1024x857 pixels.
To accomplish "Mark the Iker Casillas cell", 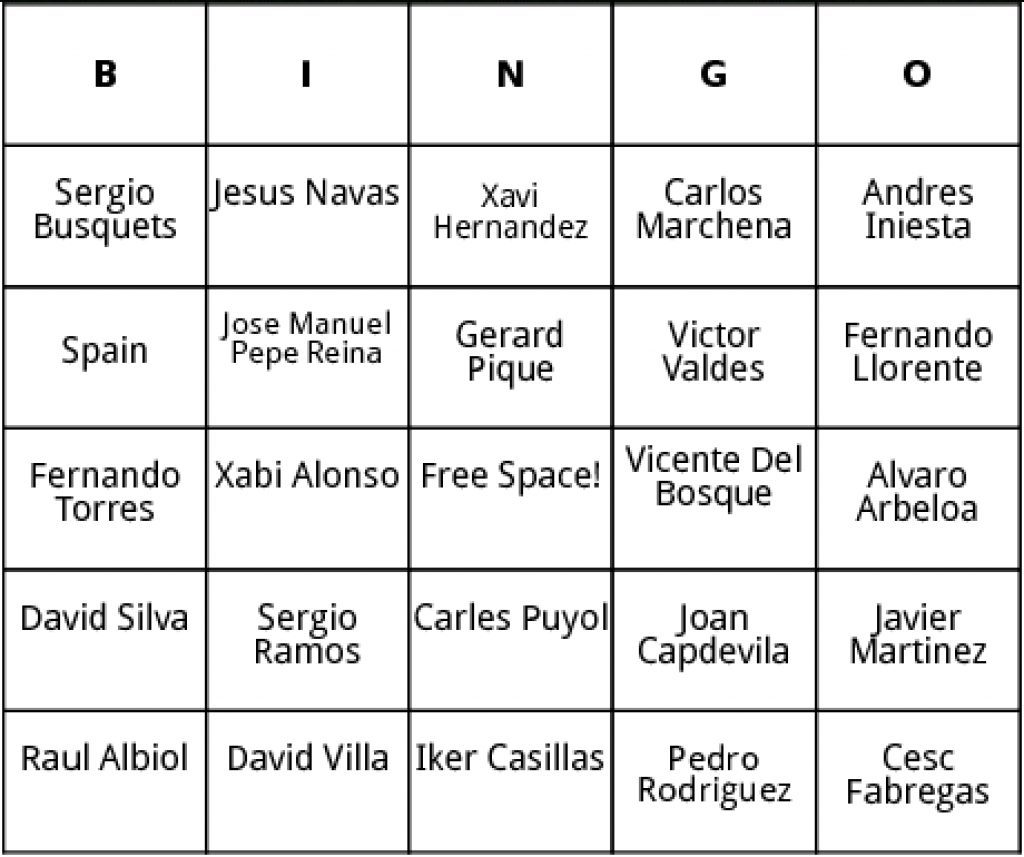I will [510, 759].
